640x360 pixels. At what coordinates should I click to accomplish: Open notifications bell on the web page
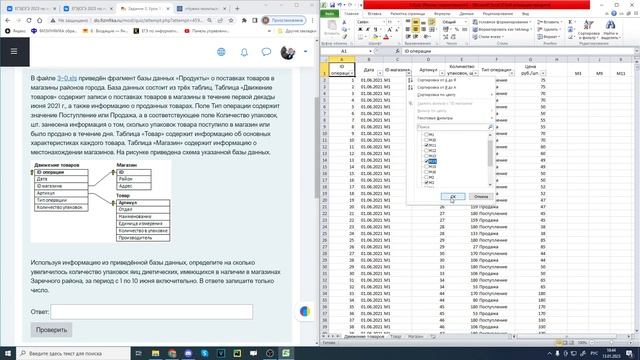point(244,52)
